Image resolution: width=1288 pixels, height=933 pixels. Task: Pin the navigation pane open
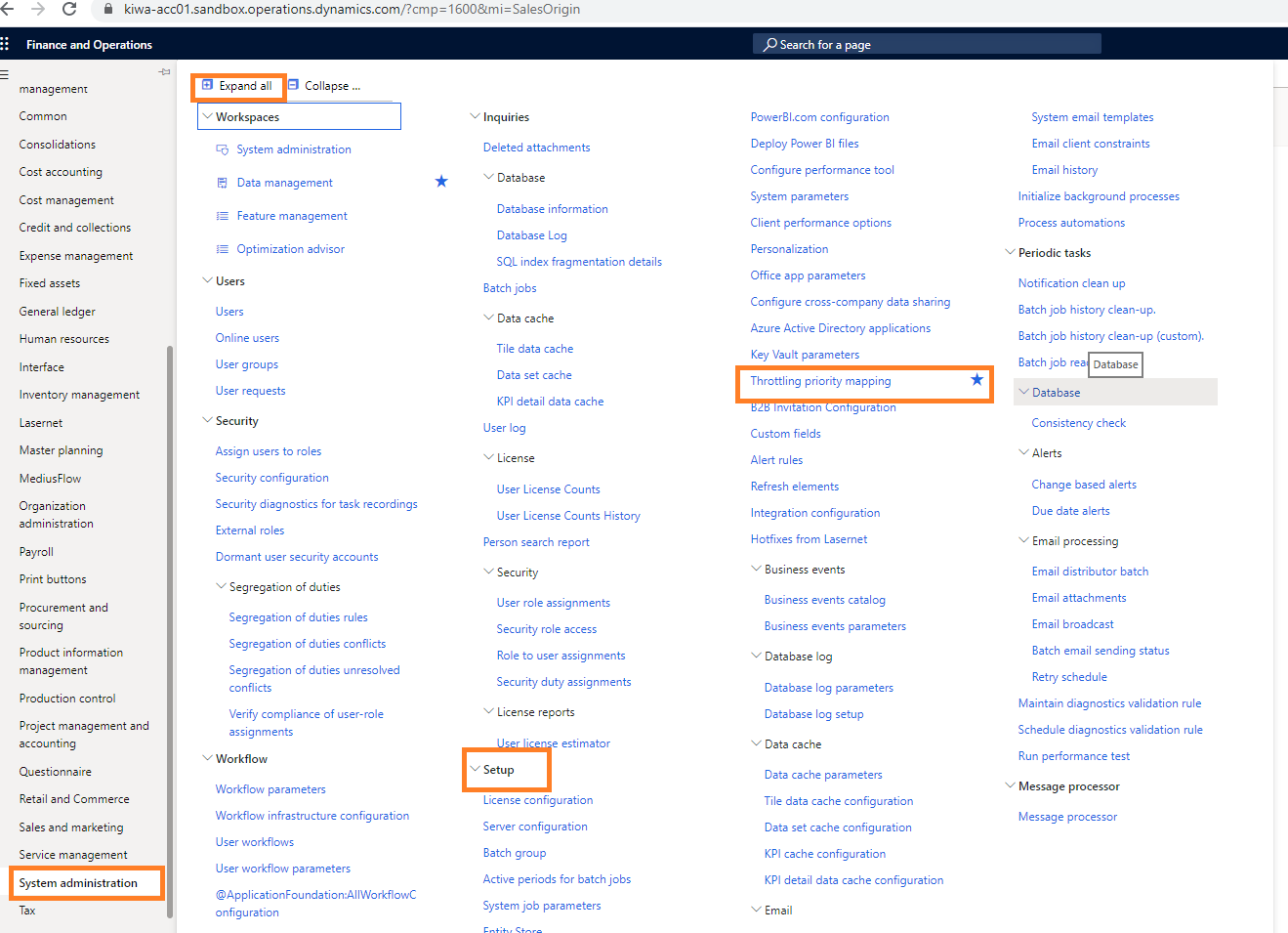[x=164, y=72]
